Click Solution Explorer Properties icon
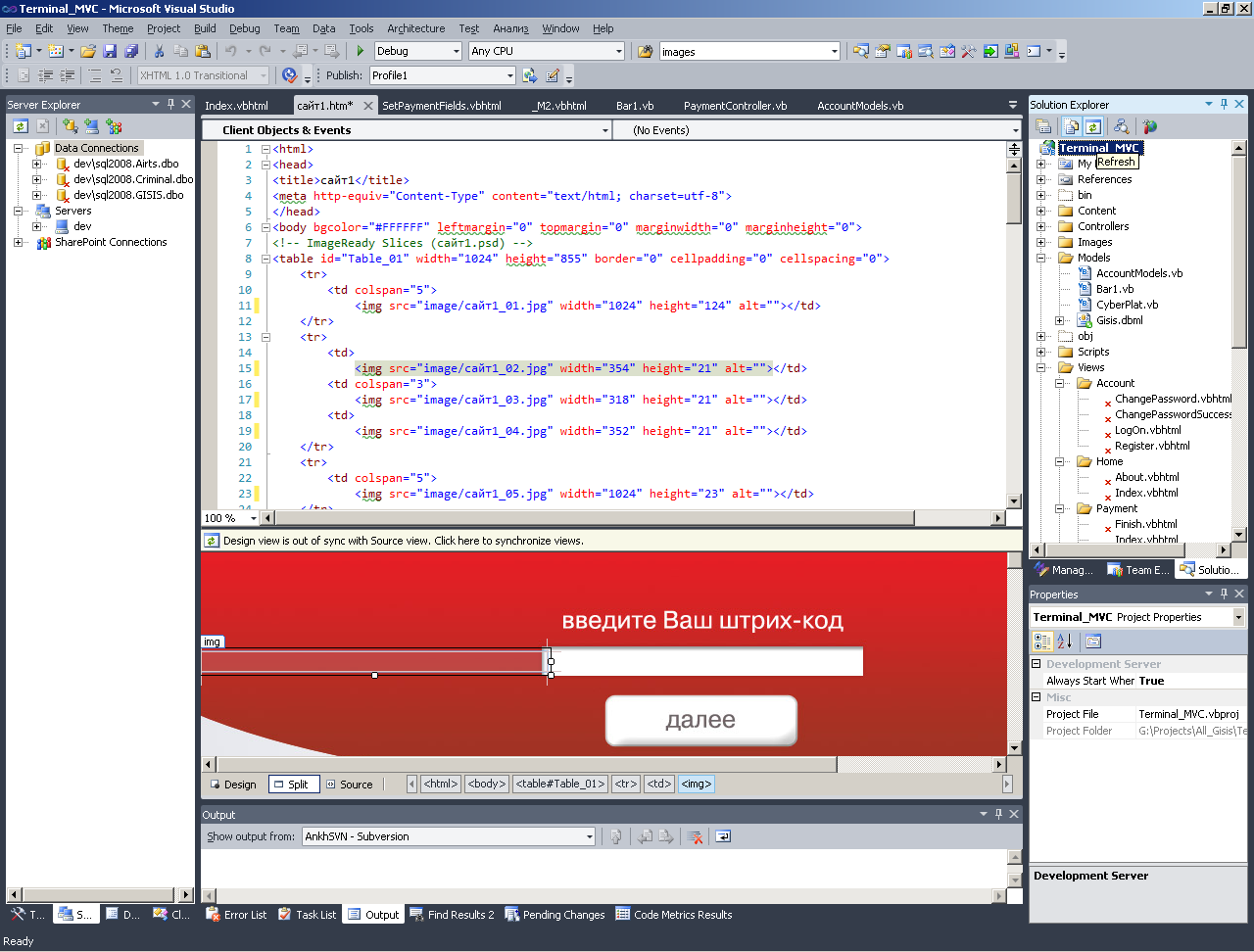 click(x=1044, y=126)
